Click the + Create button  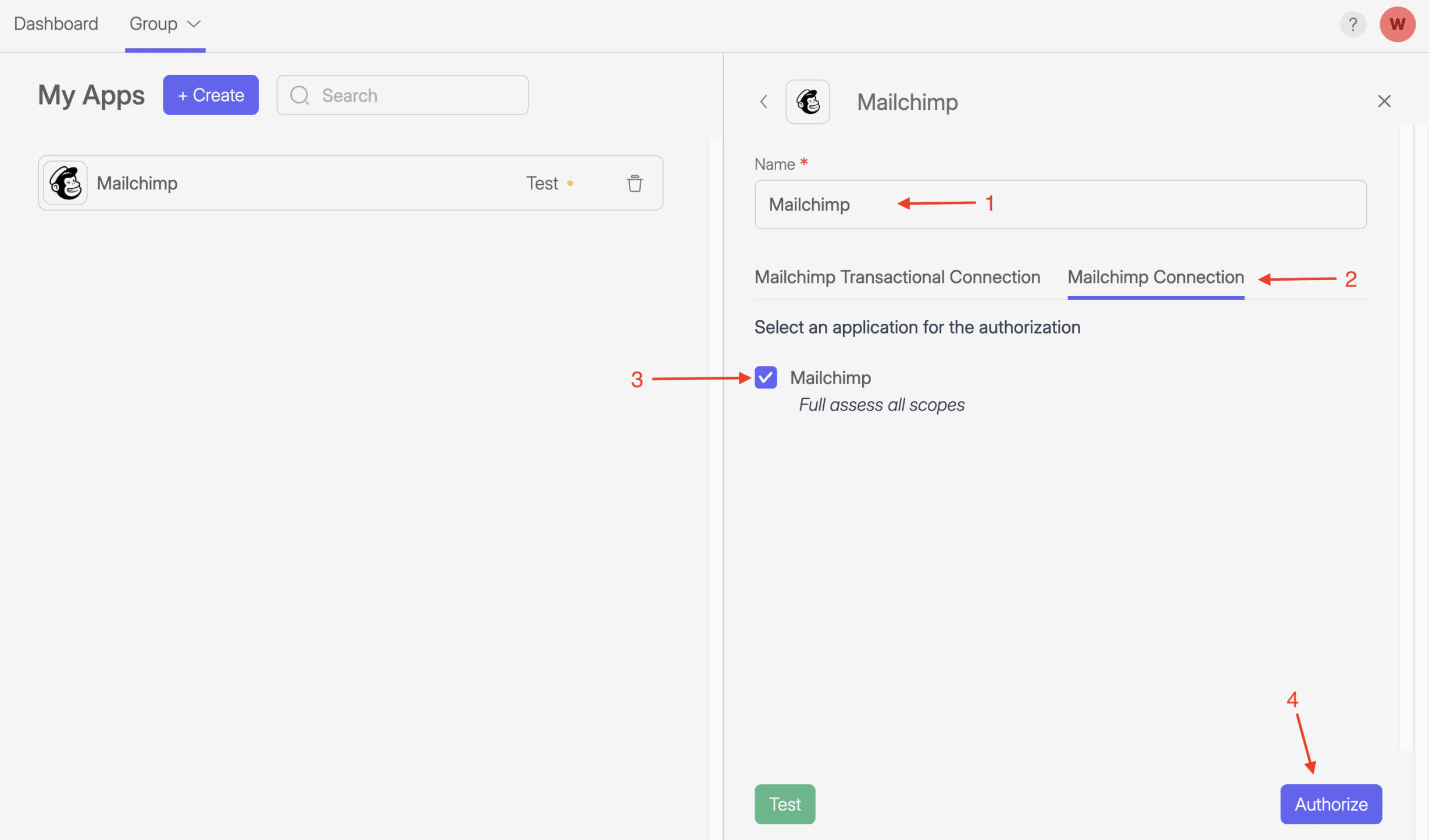(210, 95)
